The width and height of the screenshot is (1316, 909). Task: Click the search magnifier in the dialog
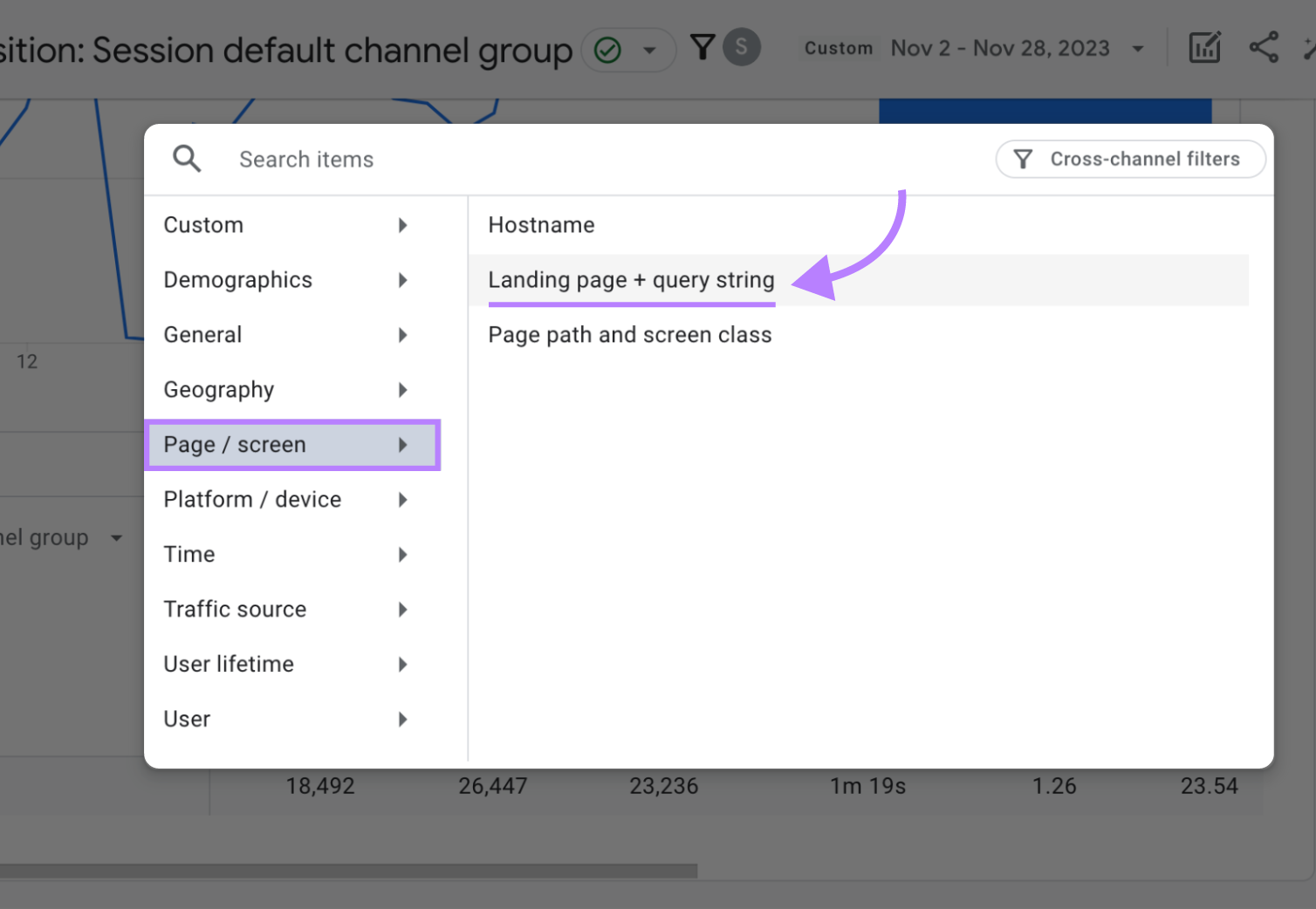point(187,159)
